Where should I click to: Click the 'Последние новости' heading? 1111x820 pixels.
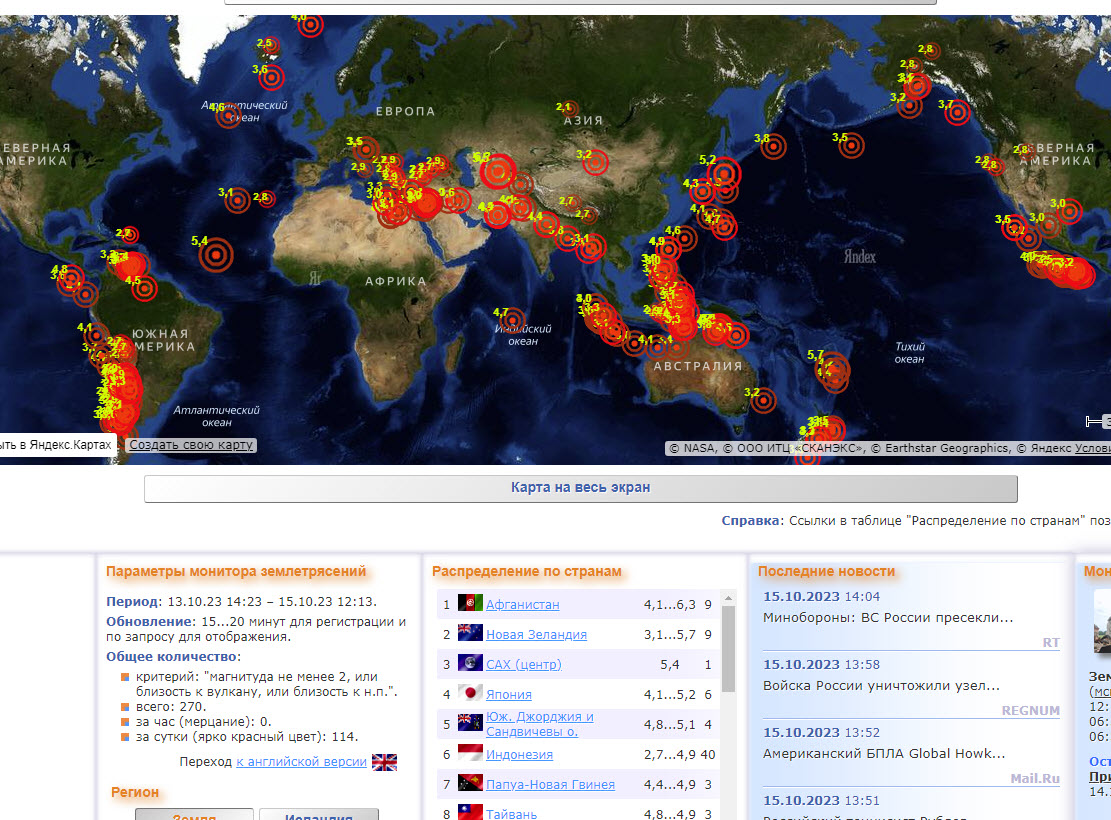coord(826,571)
